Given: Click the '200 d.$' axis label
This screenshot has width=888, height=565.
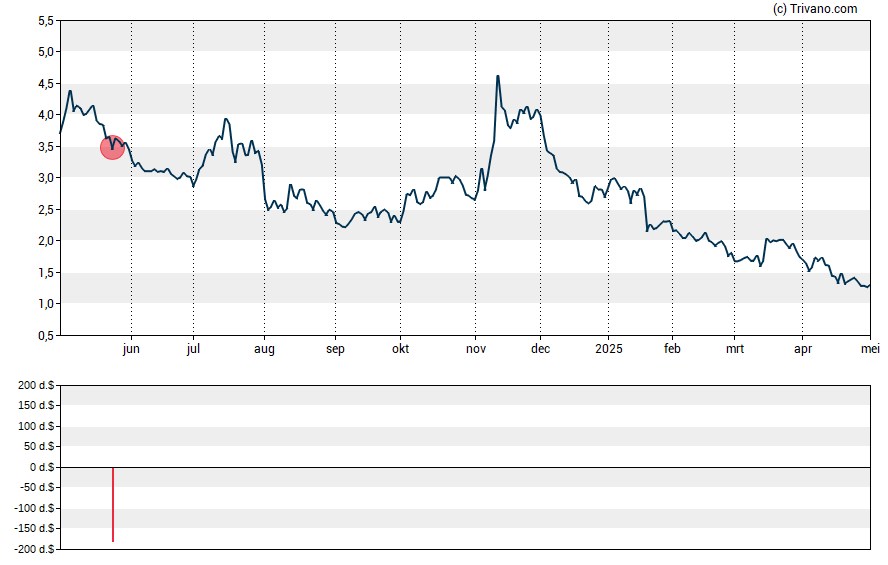Looking at the screenshot, I should pos(36,386).
